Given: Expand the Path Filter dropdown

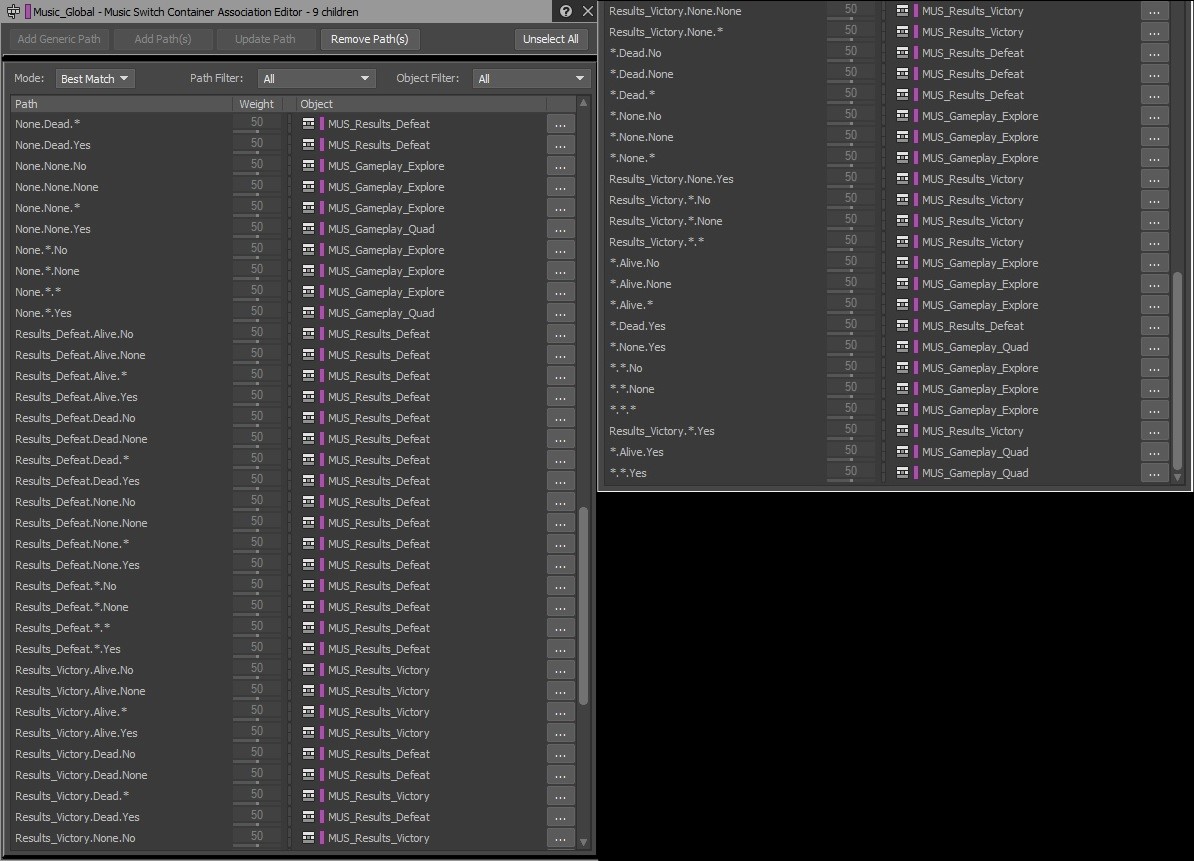Looking at the screenshot, I should click(316, 78).
